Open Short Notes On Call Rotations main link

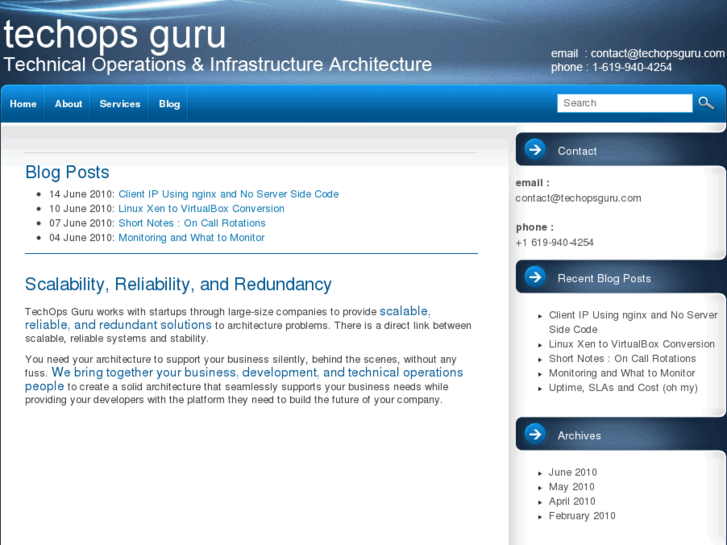click(x=192, y=223)
